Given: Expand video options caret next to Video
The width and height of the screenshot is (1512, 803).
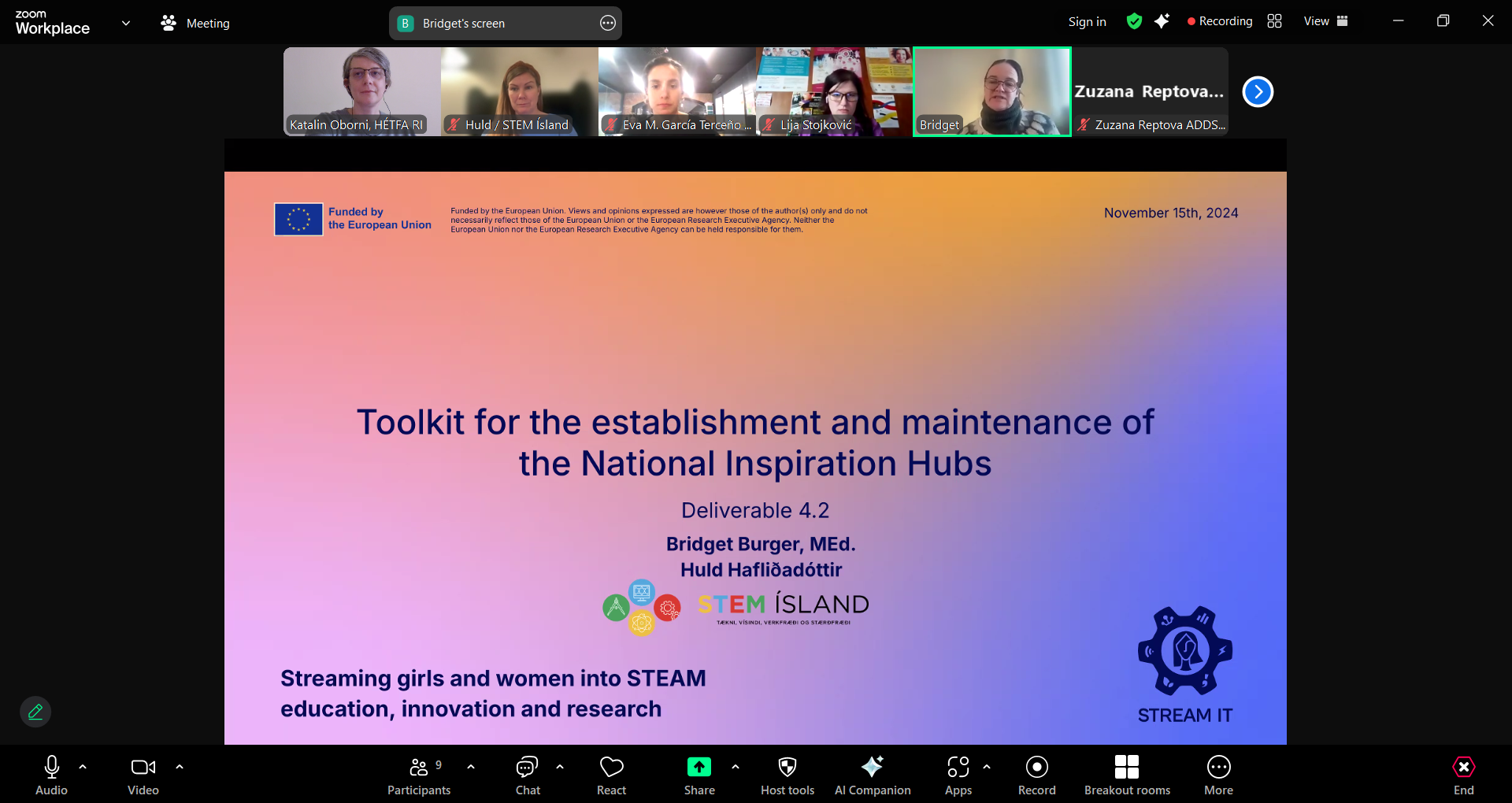Looking at the screenshot, I should (180, 766).
